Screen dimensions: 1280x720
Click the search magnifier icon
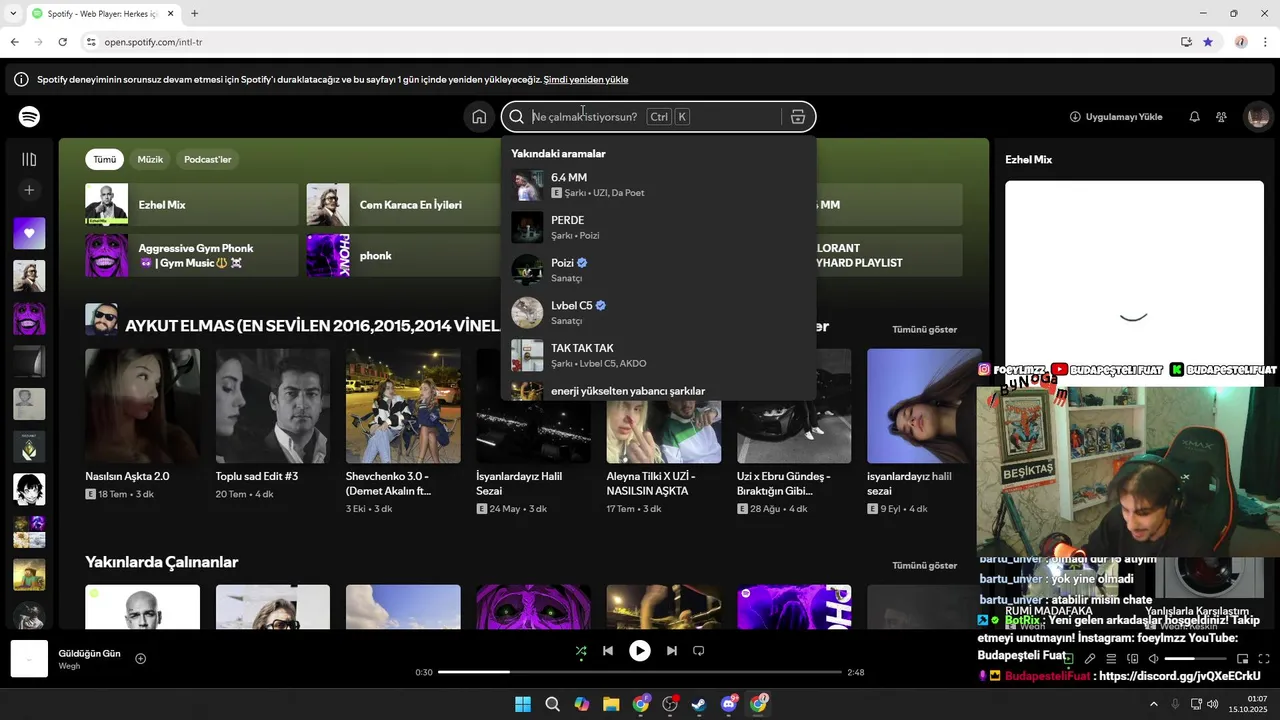click(x=516, y=117)
